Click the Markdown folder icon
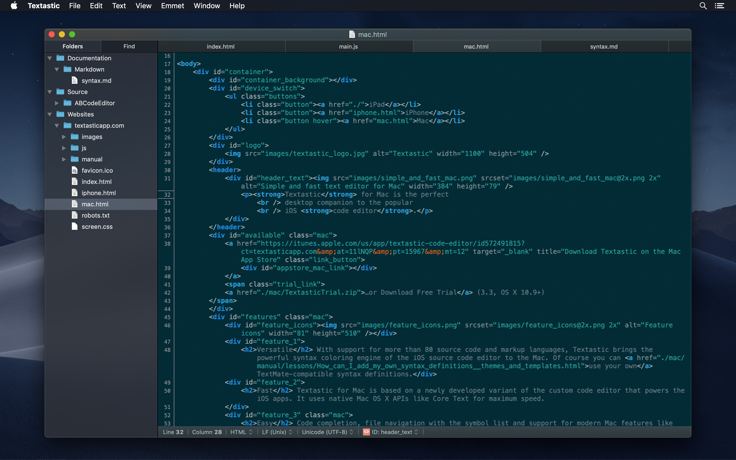The width and height of the screenshot is (736, 460). coord(67,69)
